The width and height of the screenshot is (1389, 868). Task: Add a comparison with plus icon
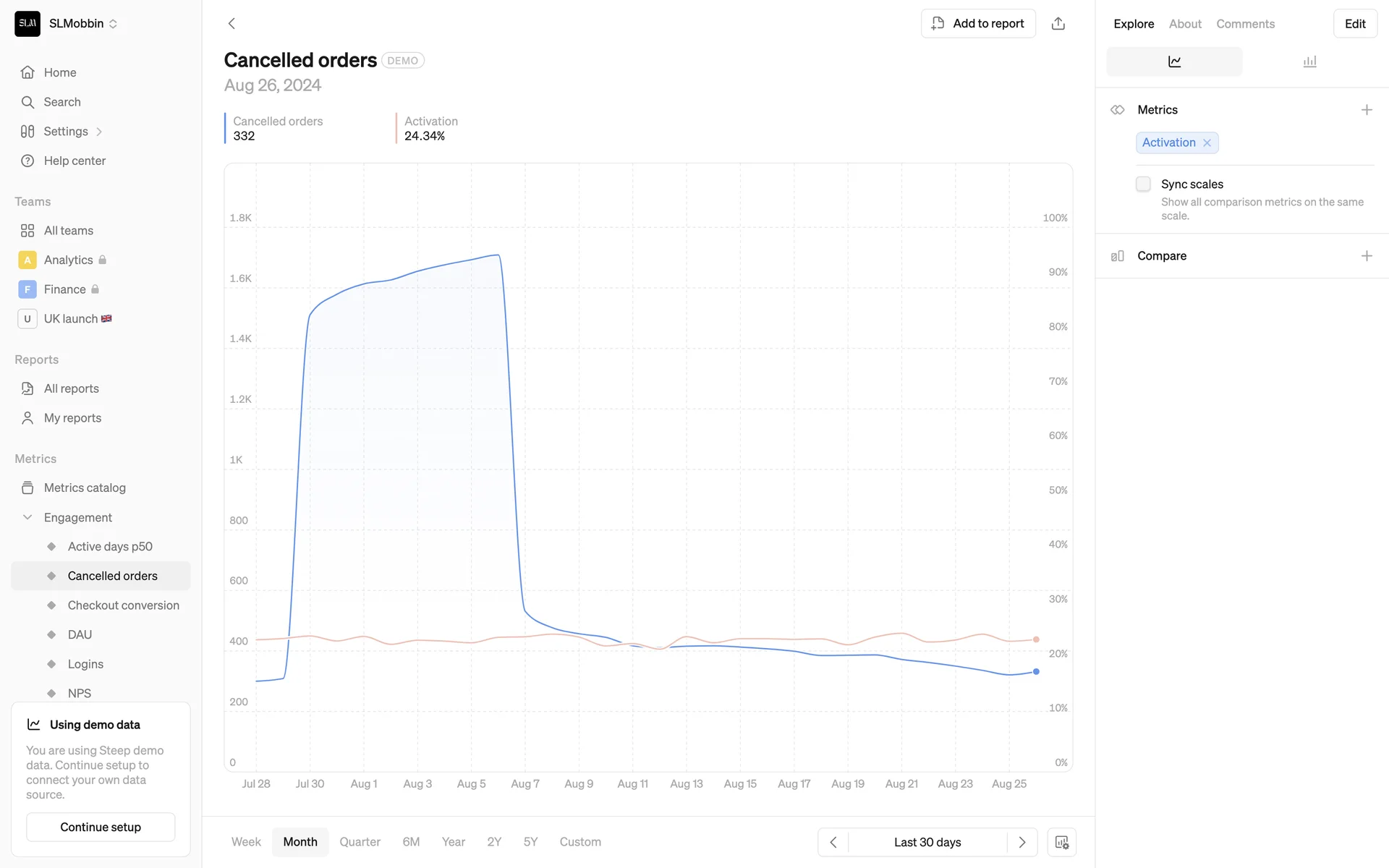pos(1366,256)
